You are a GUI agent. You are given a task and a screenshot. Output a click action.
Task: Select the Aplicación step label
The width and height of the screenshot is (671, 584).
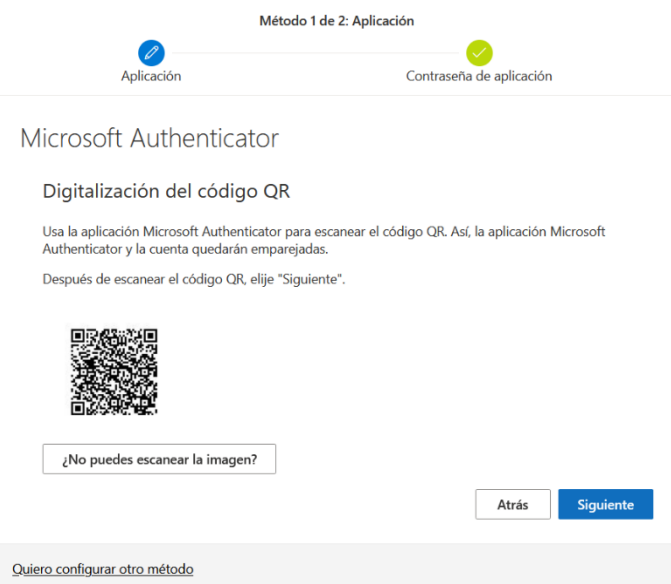pyautogui.click(x=151, y=76)
